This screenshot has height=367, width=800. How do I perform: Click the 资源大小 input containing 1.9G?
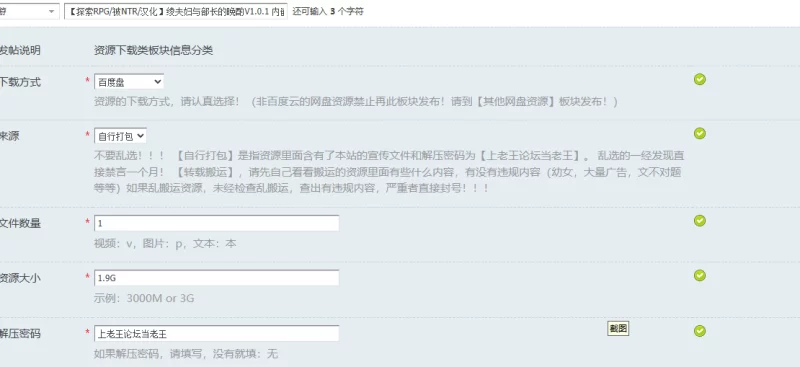click(x=216, y=278)
